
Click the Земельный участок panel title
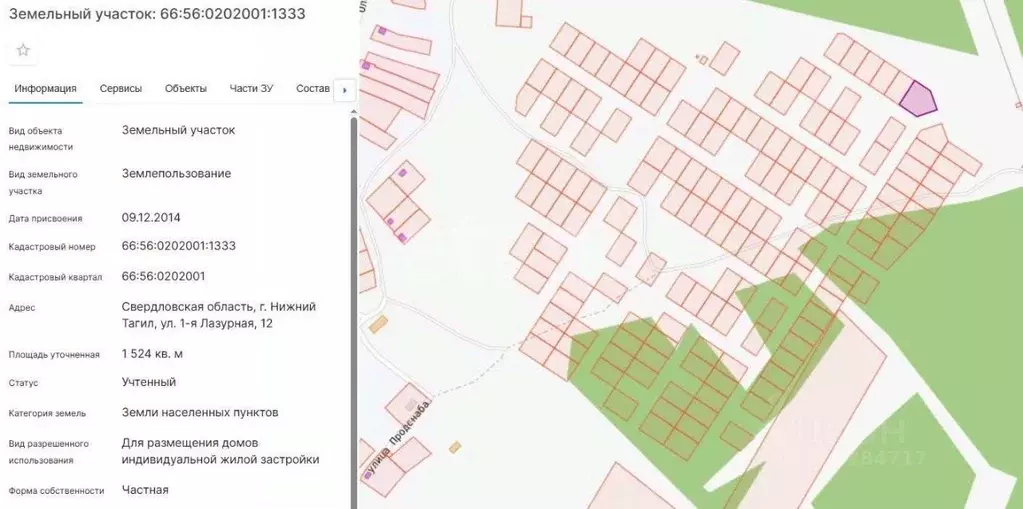(x=157, y=14)
